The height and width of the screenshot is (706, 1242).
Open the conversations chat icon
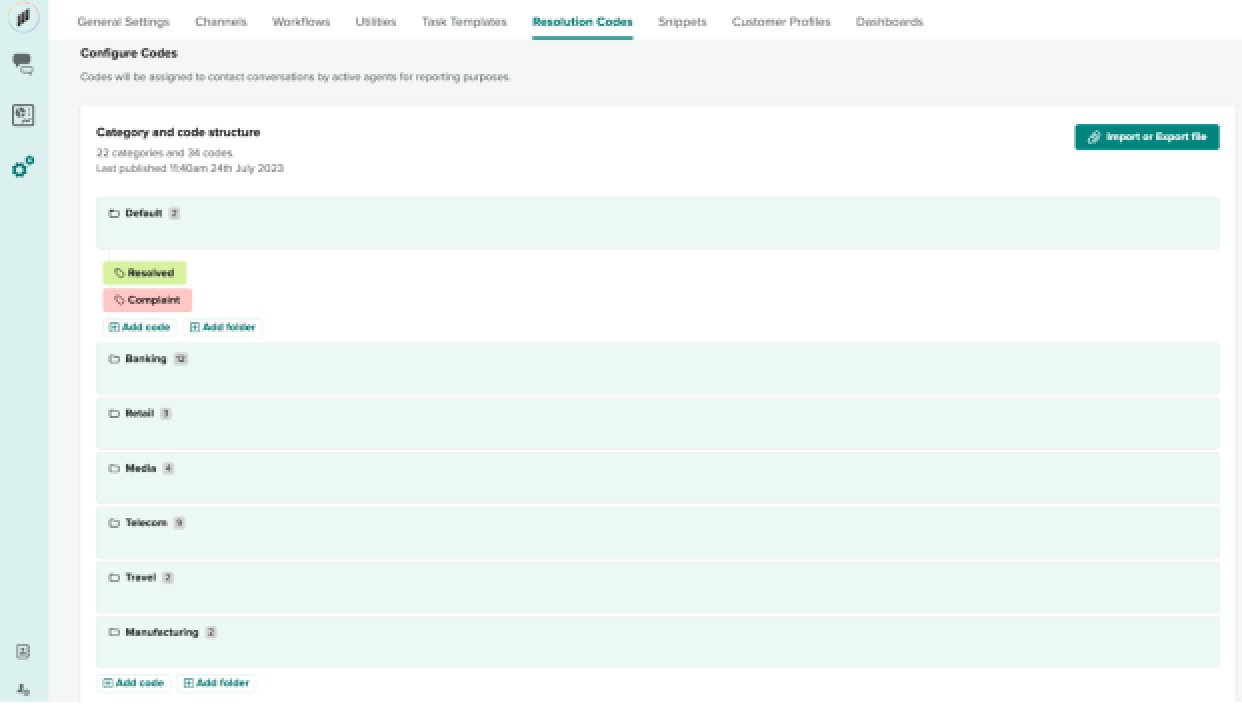tap(23, 65)
